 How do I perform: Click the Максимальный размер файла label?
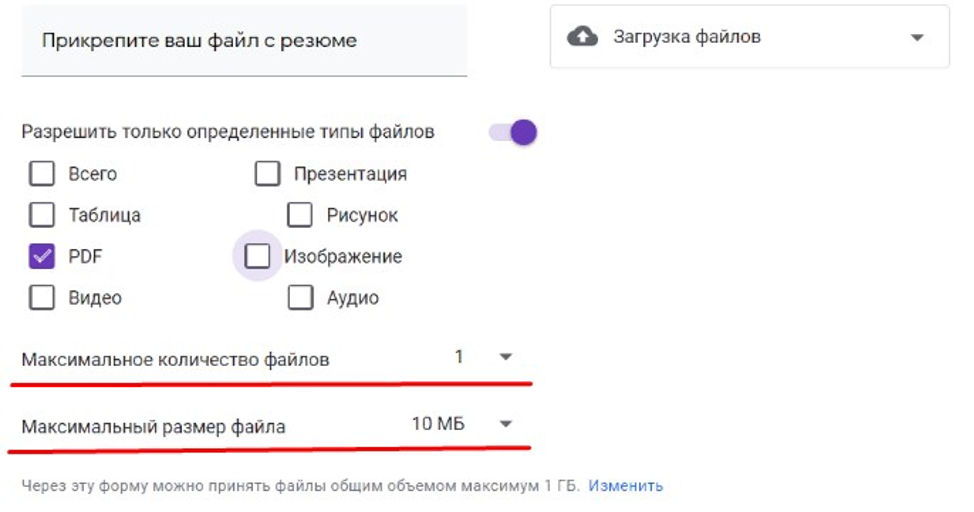[153, 427]
